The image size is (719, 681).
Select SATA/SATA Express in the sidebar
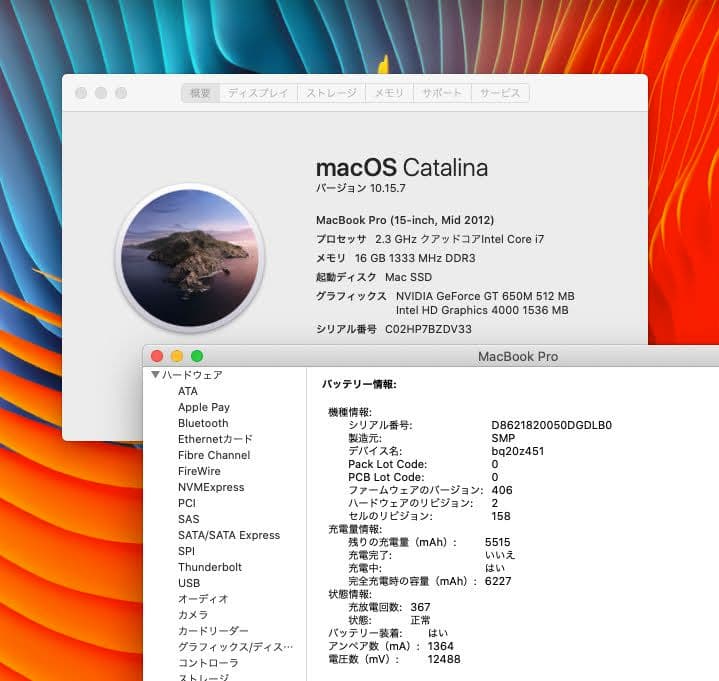click(229, 535)
